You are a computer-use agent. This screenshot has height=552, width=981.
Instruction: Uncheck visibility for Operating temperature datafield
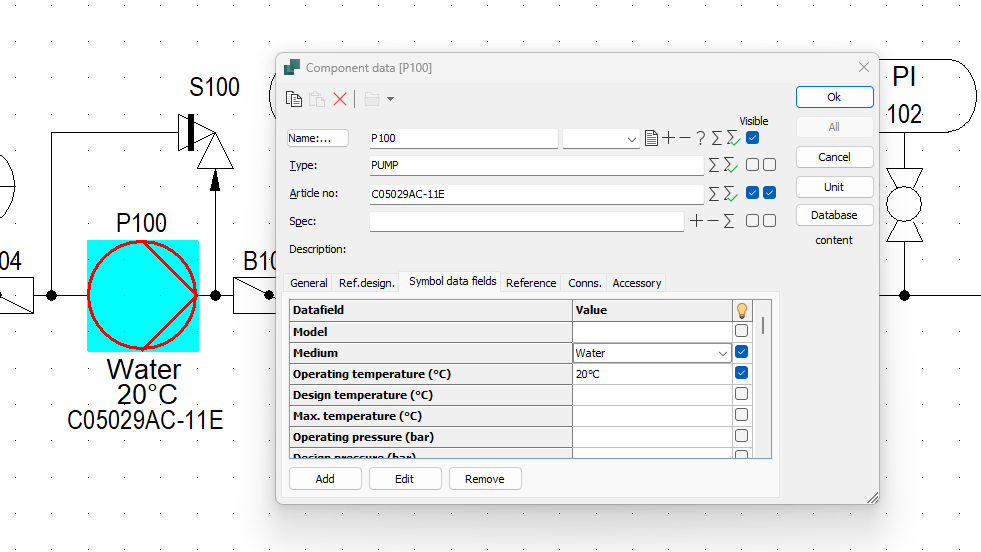[x=741, y=373]
